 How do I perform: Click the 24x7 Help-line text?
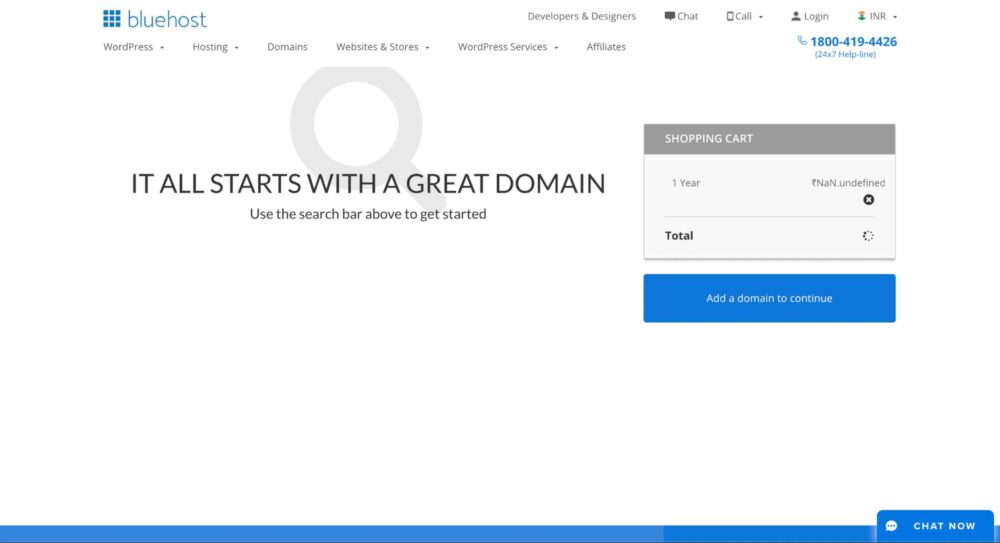point(845,54)
